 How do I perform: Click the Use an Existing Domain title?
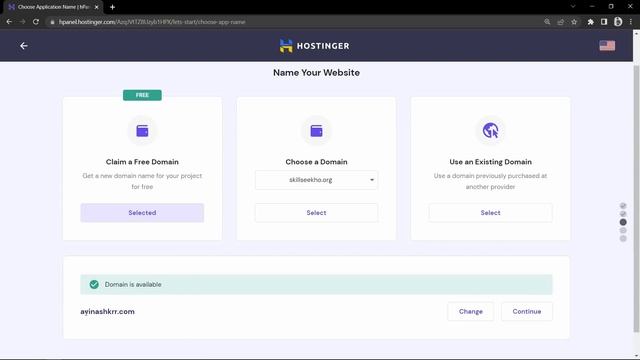[490, 162]
